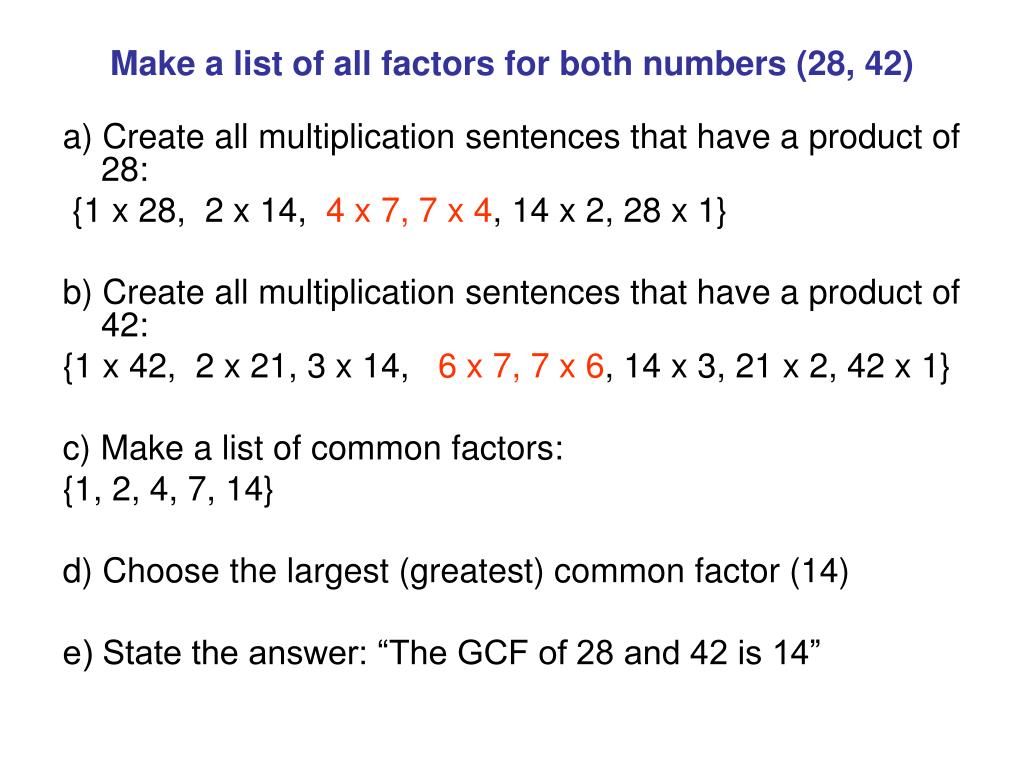The image size is (1024, 768).
Task: Click the red '7 x 4' text
Action: [455, 211]
